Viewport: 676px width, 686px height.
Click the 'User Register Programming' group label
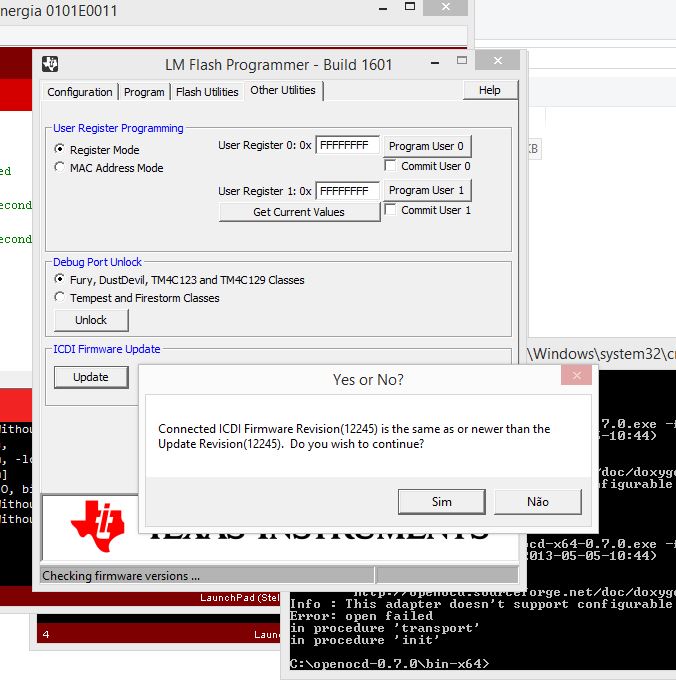pos(118,128)
